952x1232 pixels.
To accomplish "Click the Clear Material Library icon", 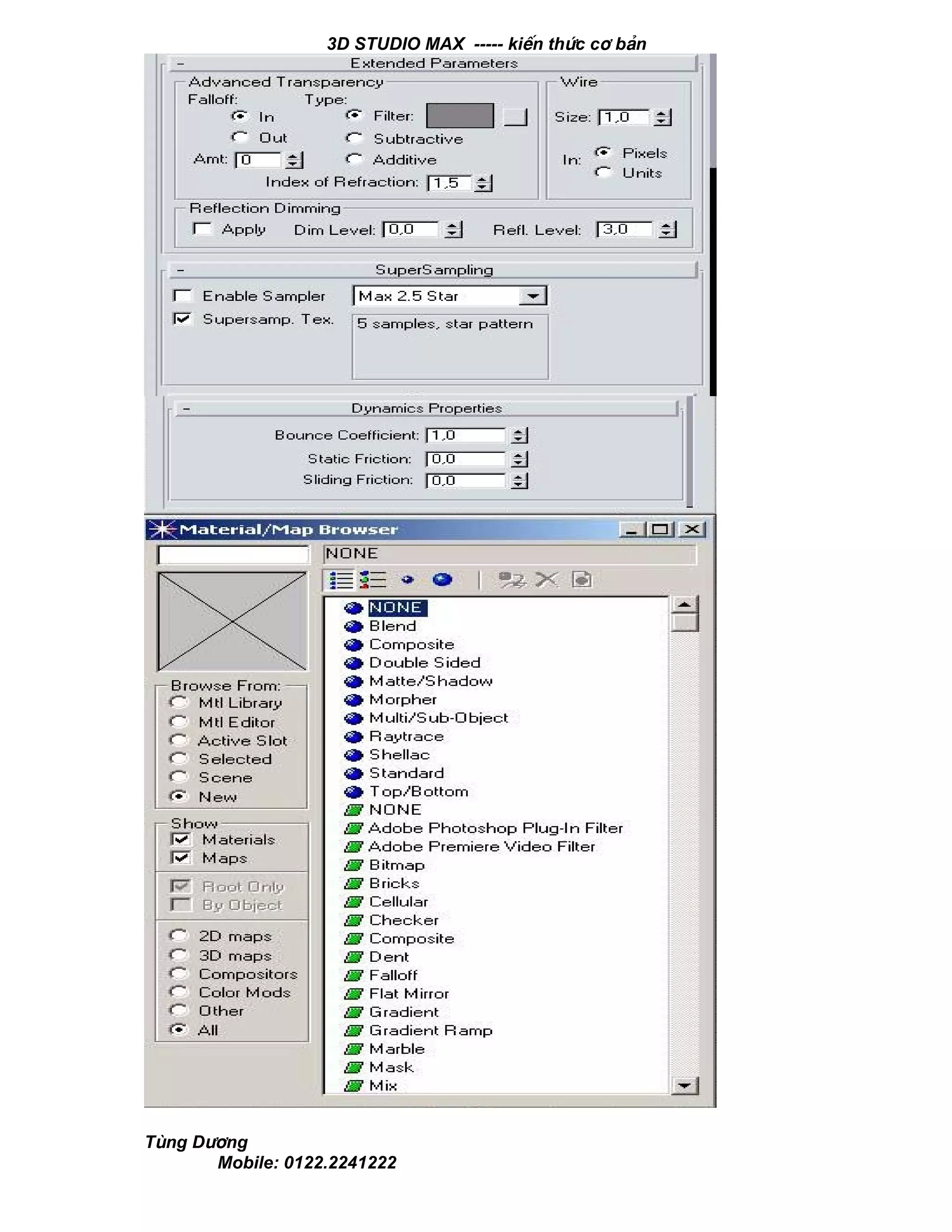I will [582, 580].
